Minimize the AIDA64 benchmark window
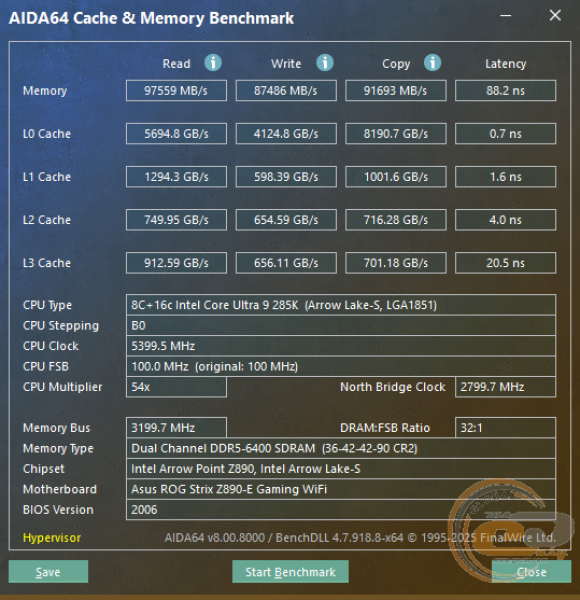The image size is (580, 600). (x=506, y=16)
